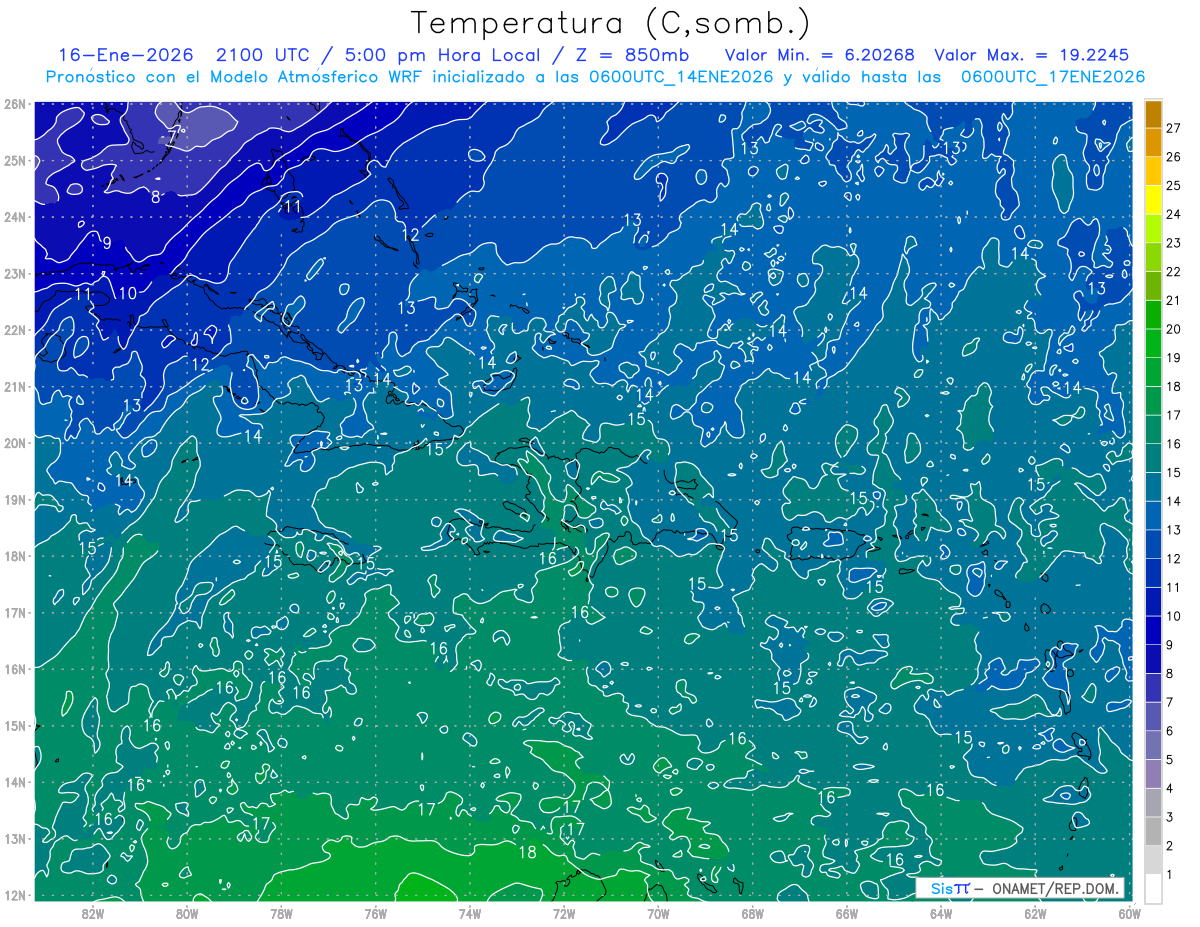
Task: Pick the colorbar swatch between 9 and 10
Action: tap(1153, 629)
